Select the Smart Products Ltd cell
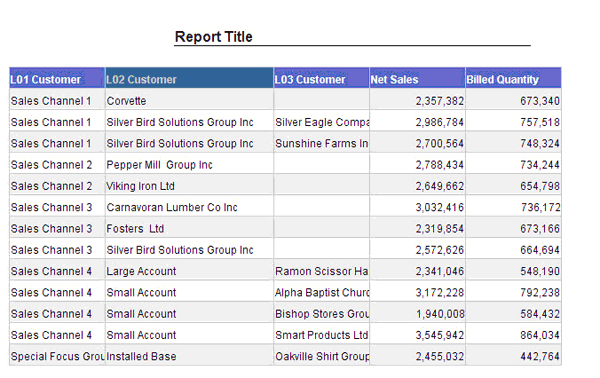600x378 pixels. click(x=321, y=335)
